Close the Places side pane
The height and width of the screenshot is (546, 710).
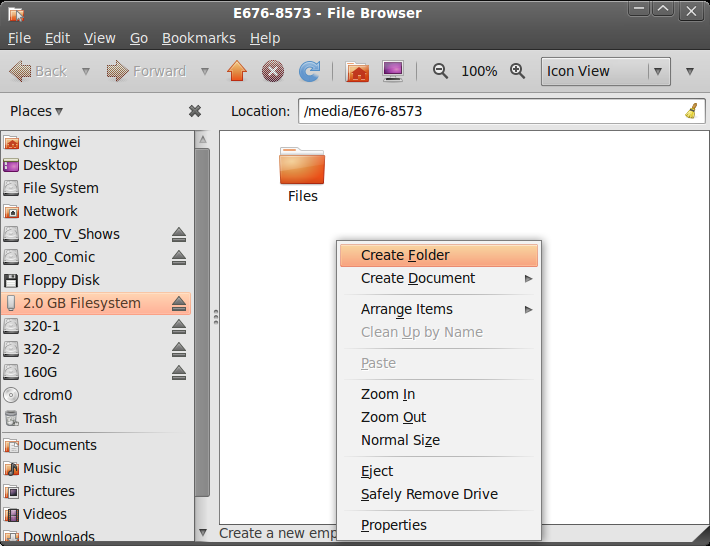click(x=195, y=111)
